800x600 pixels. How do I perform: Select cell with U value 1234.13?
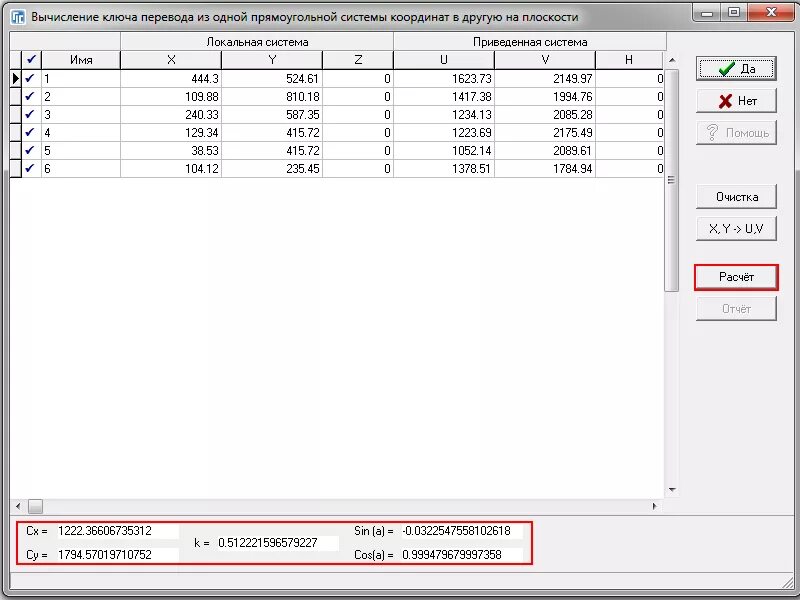(443, 114)
